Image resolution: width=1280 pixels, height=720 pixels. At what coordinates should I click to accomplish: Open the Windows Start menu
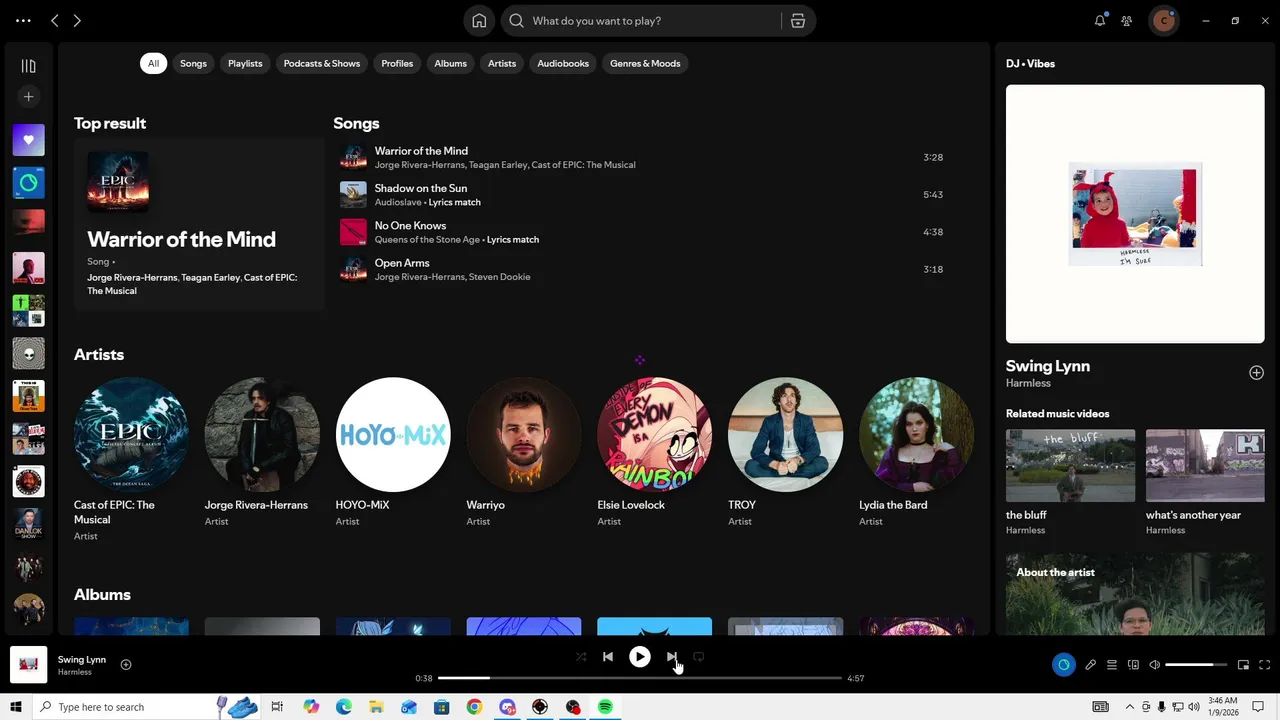[x=16, y=707]
